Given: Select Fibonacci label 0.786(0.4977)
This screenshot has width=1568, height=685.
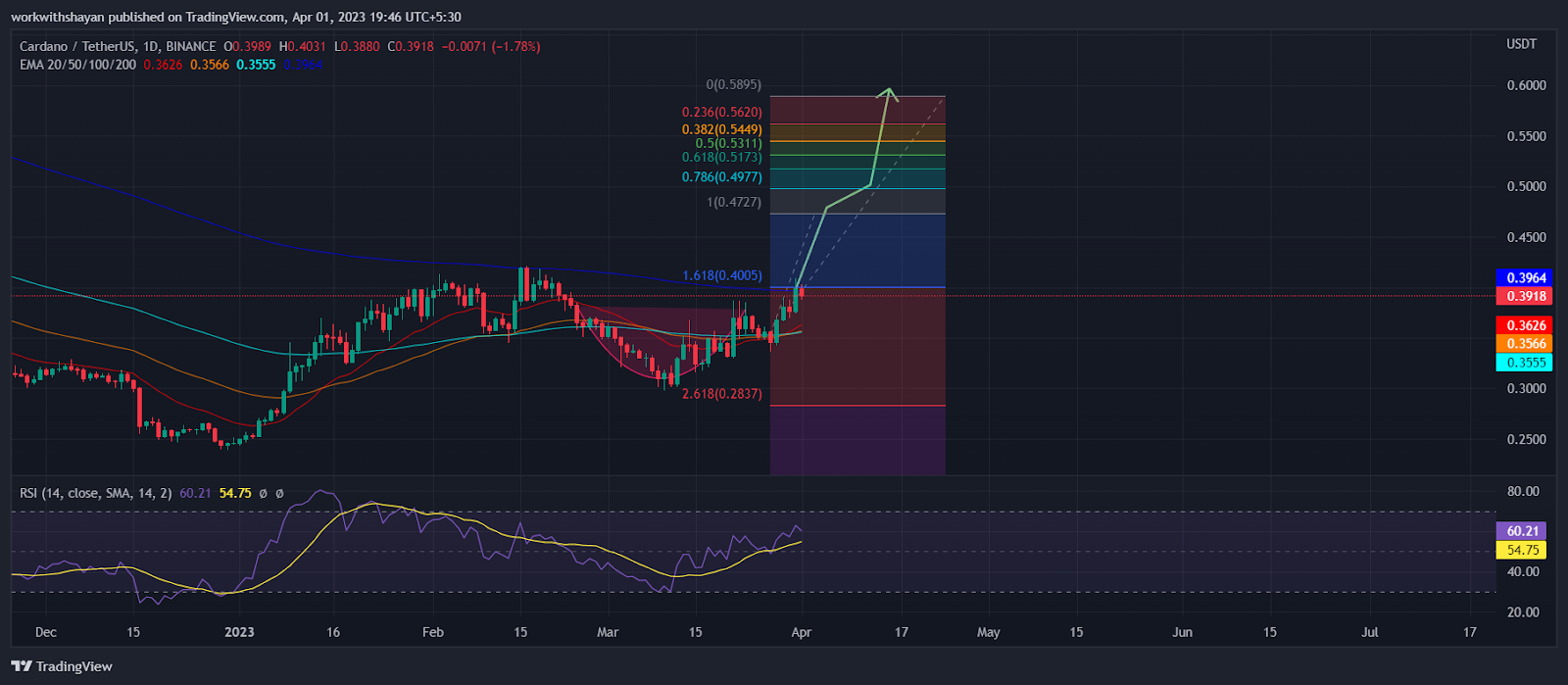Looking at the screenshot, I should [721, 177].
